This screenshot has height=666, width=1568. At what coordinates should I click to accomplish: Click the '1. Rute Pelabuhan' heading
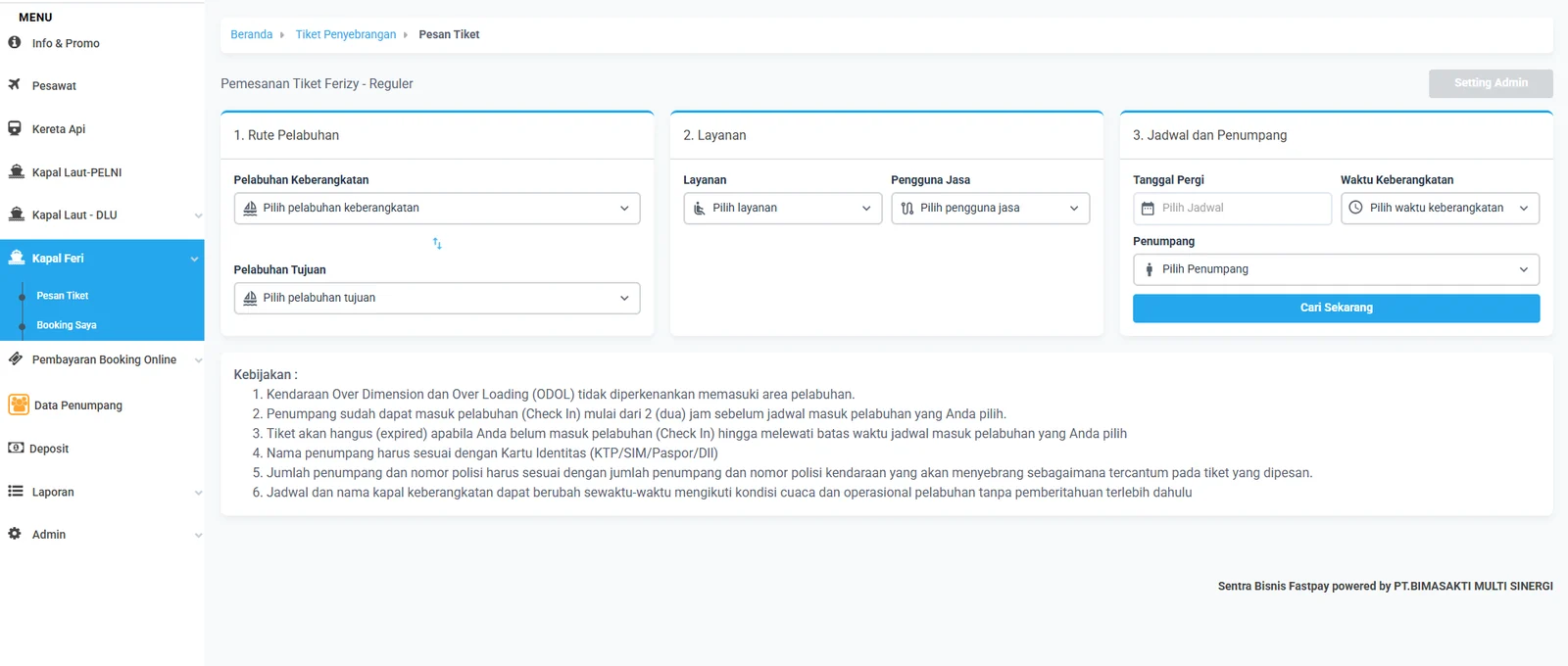coord(286,135)
